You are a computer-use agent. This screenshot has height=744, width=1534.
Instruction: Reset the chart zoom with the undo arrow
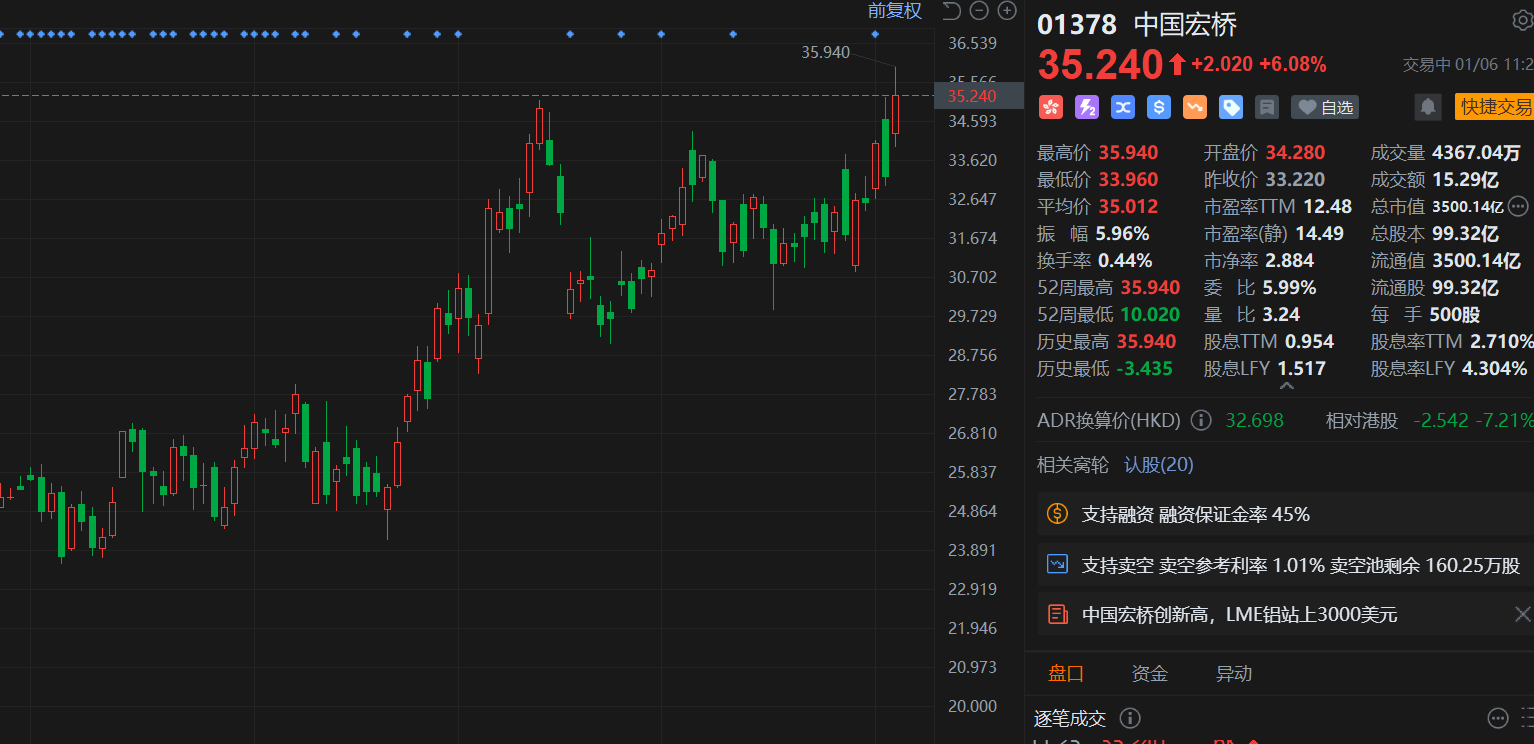pyautogui.click(x=951, y=11)
